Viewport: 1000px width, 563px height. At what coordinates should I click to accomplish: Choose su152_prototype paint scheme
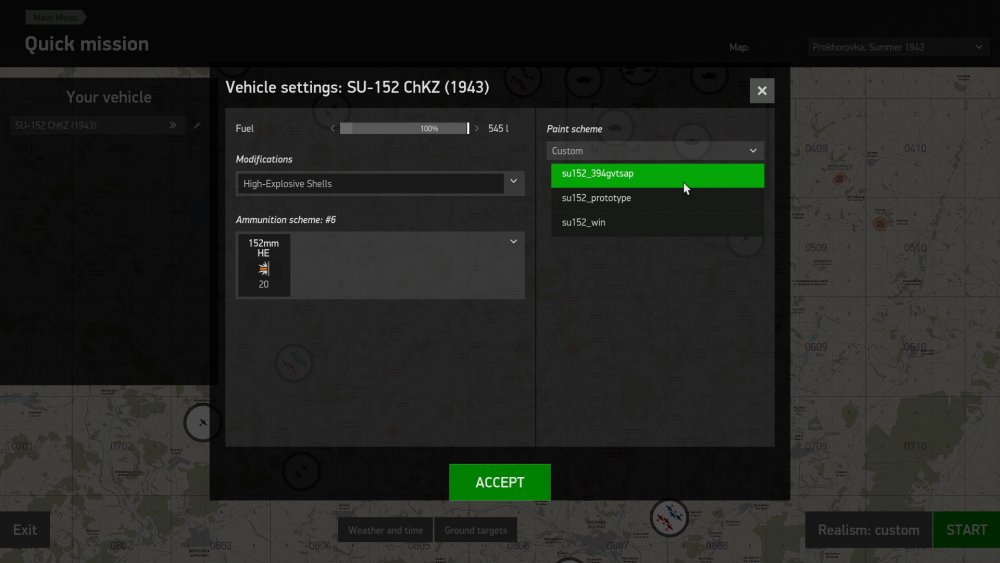point(658,198)
